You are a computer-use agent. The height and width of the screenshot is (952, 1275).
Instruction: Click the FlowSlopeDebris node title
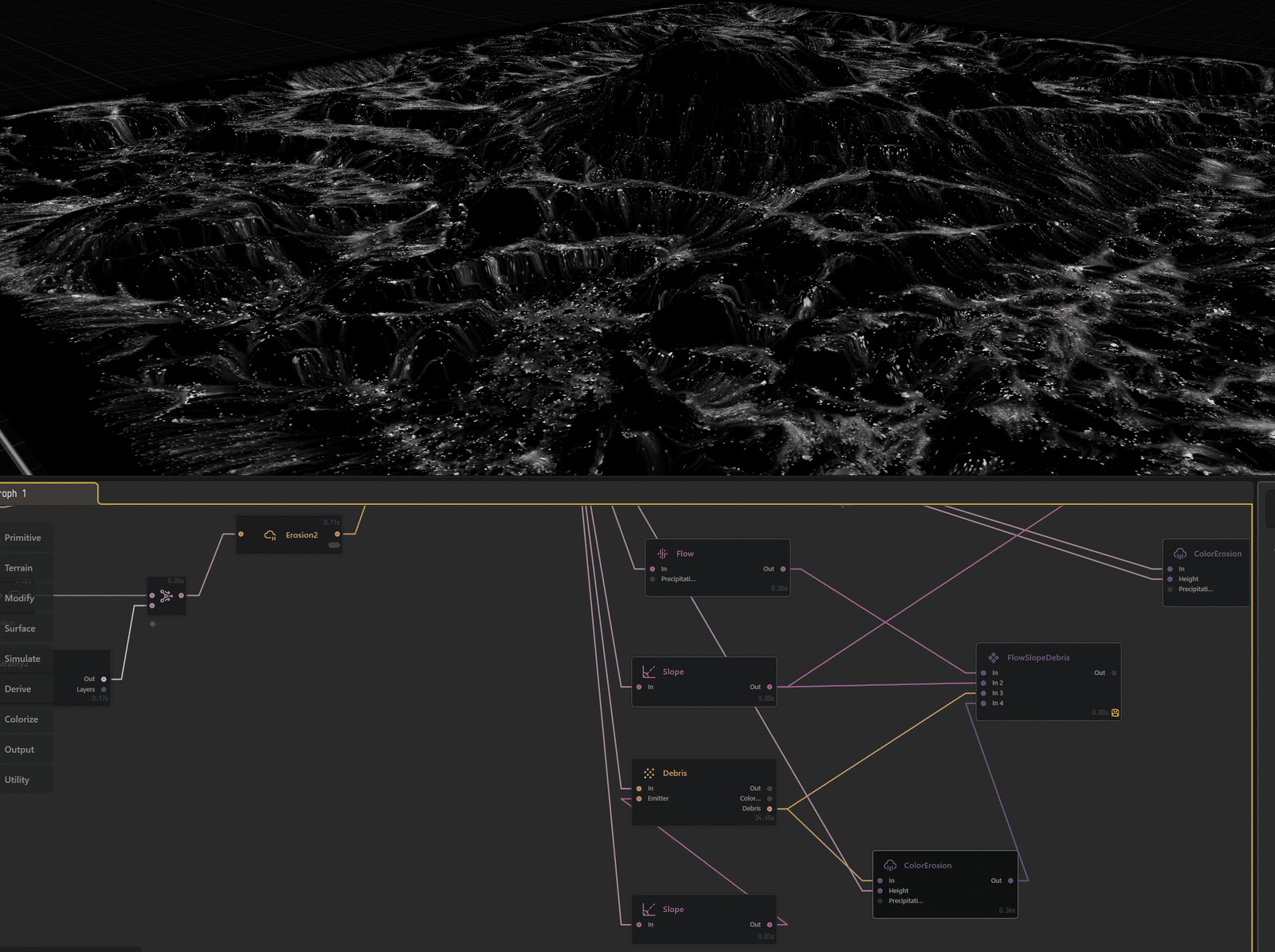click(1038, 658)
